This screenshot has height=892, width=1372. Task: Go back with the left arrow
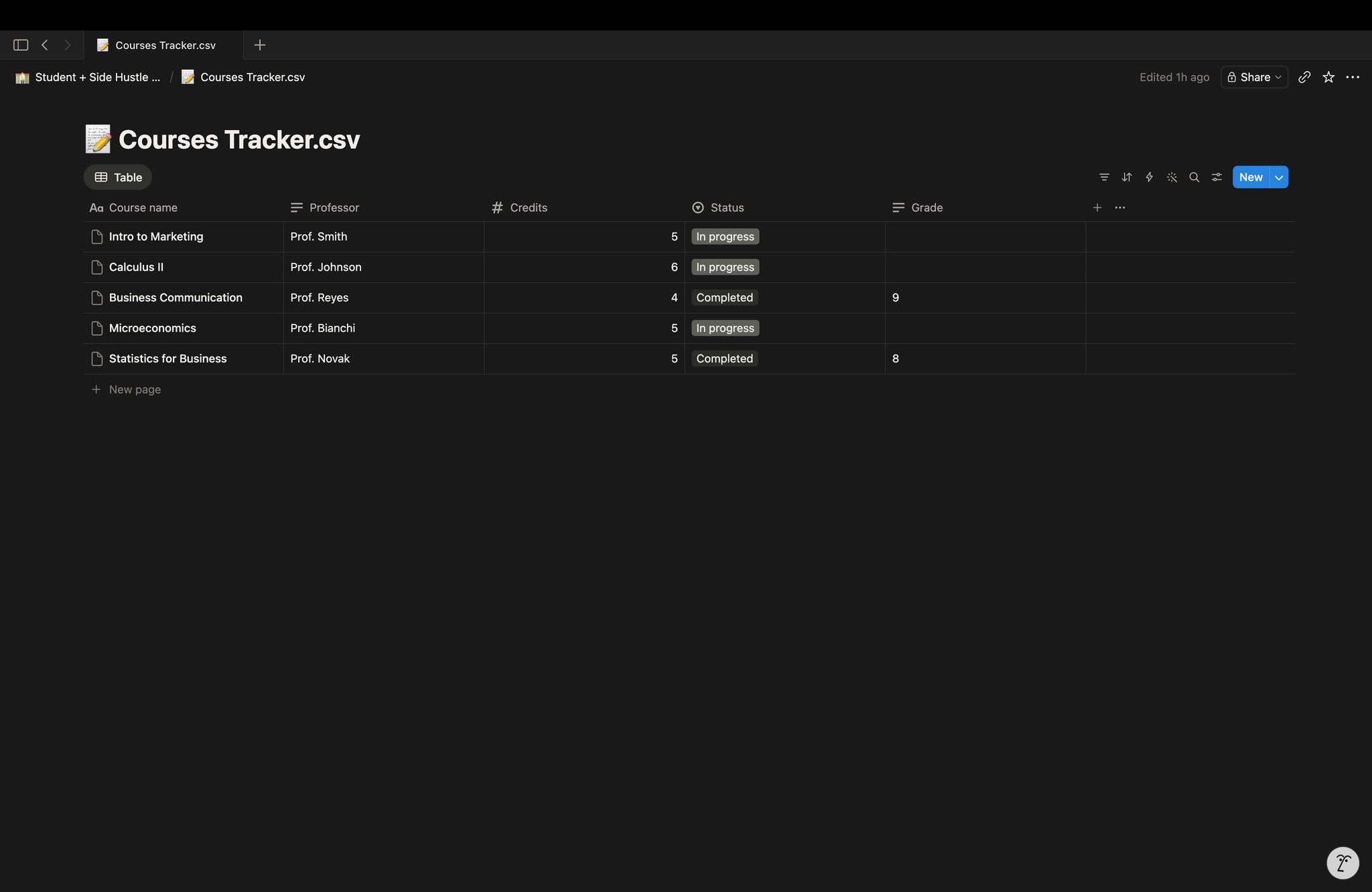coord(45,45)
